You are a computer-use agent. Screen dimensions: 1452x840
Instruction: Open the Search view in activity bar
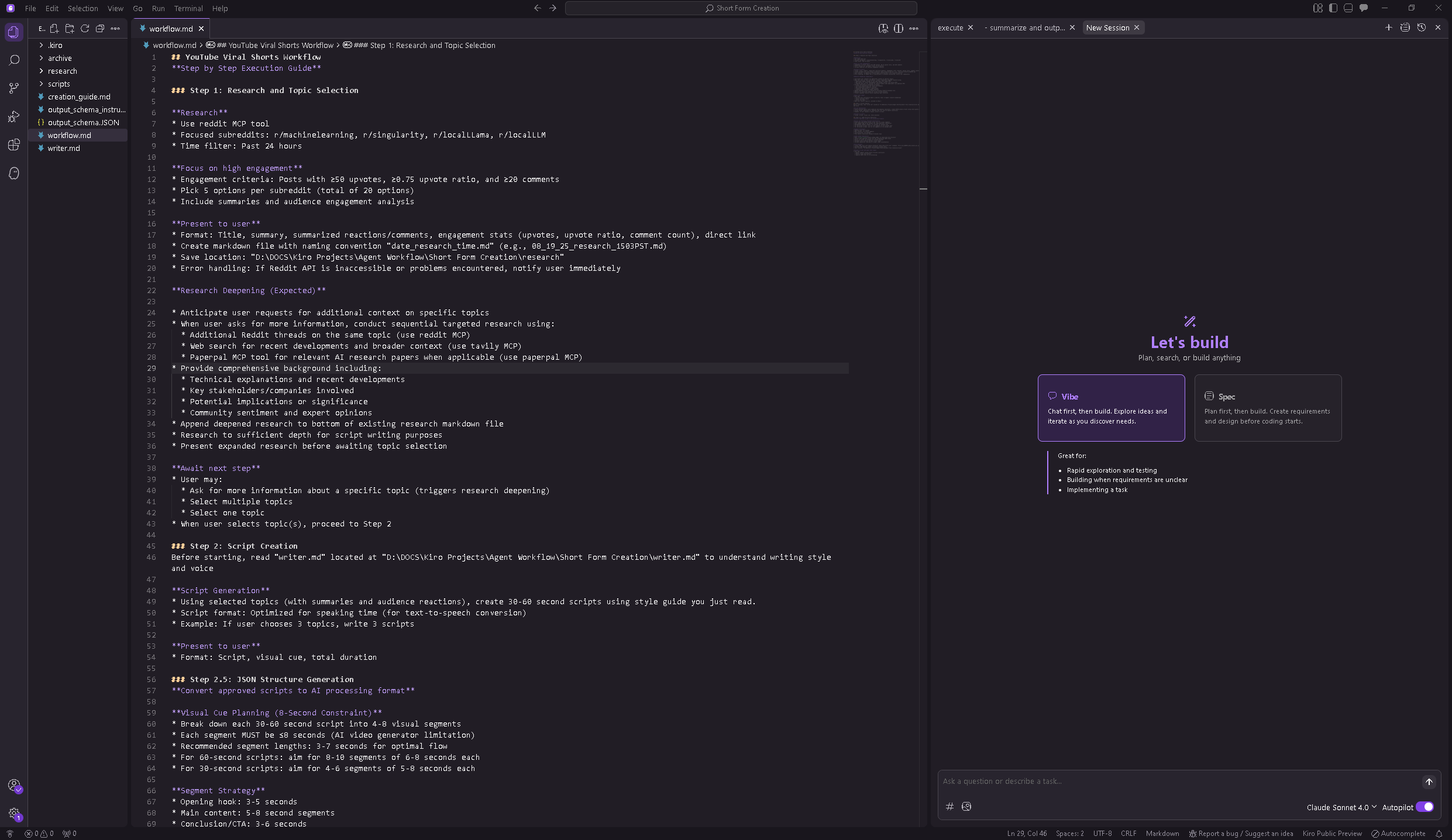click(14, 60)
